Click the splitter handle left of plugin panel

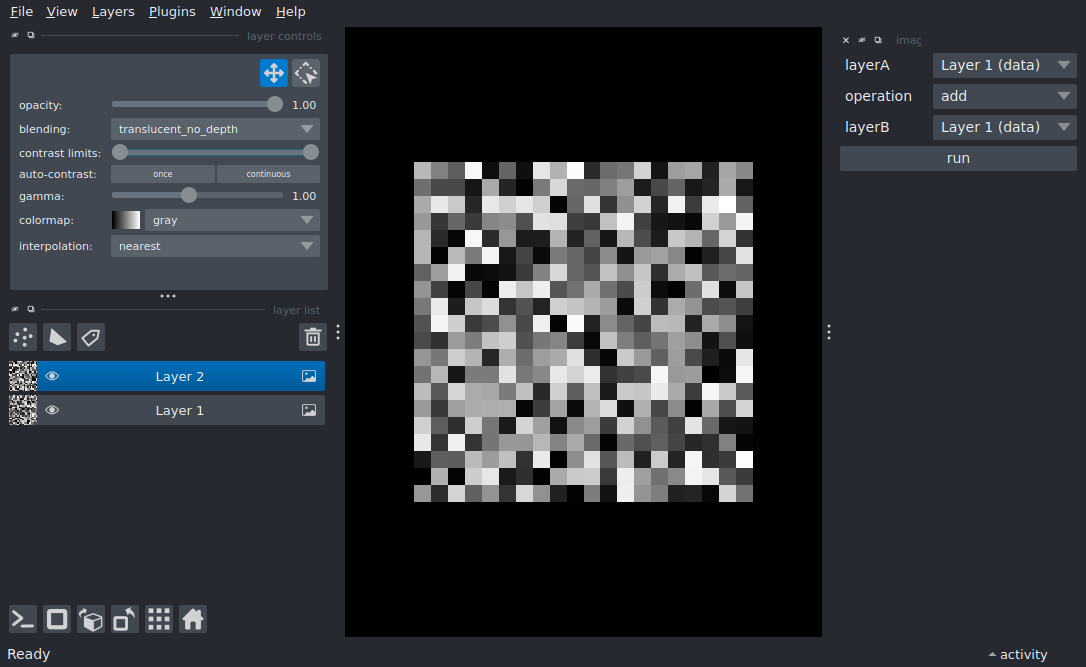(828, 332)
